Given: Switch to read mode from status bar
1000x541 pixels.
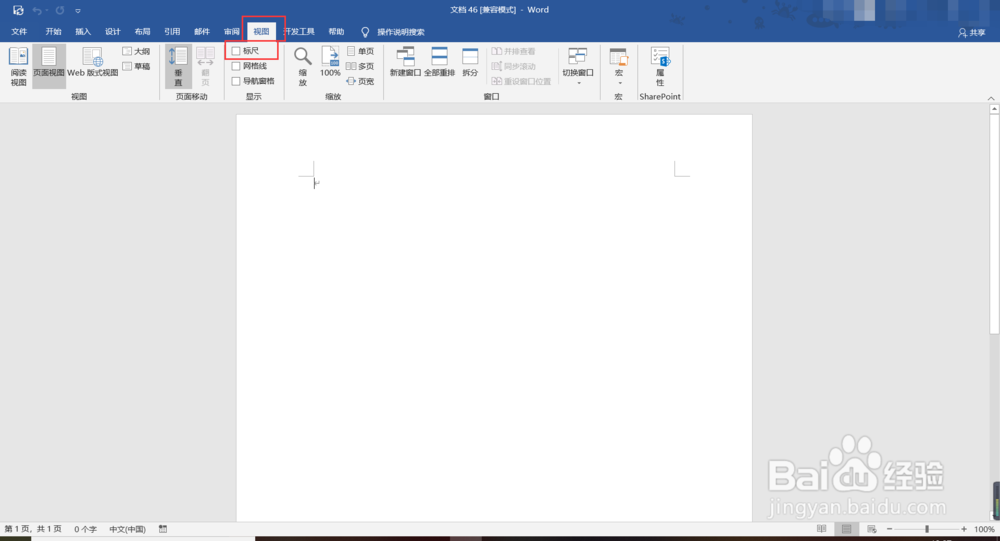Looking at the screenshot, I should 821,529.
